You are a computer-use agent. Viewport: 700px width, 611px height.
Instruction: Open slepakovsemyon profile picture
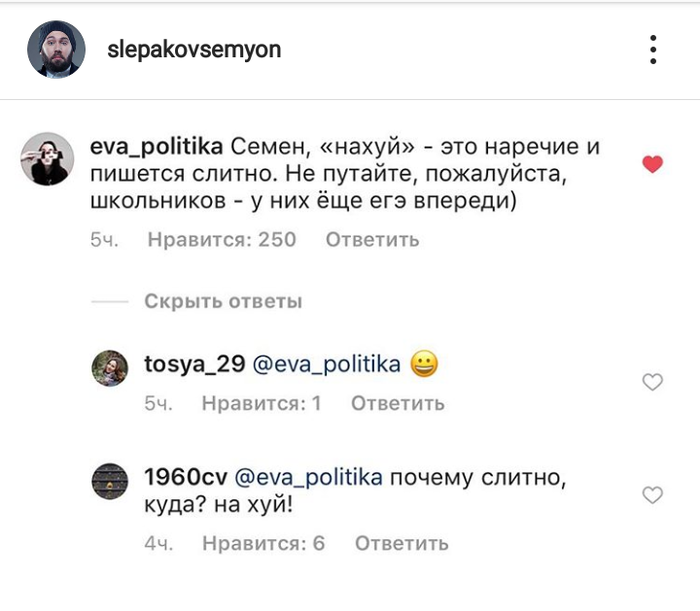pyautogui.click(x=54, y=49)
